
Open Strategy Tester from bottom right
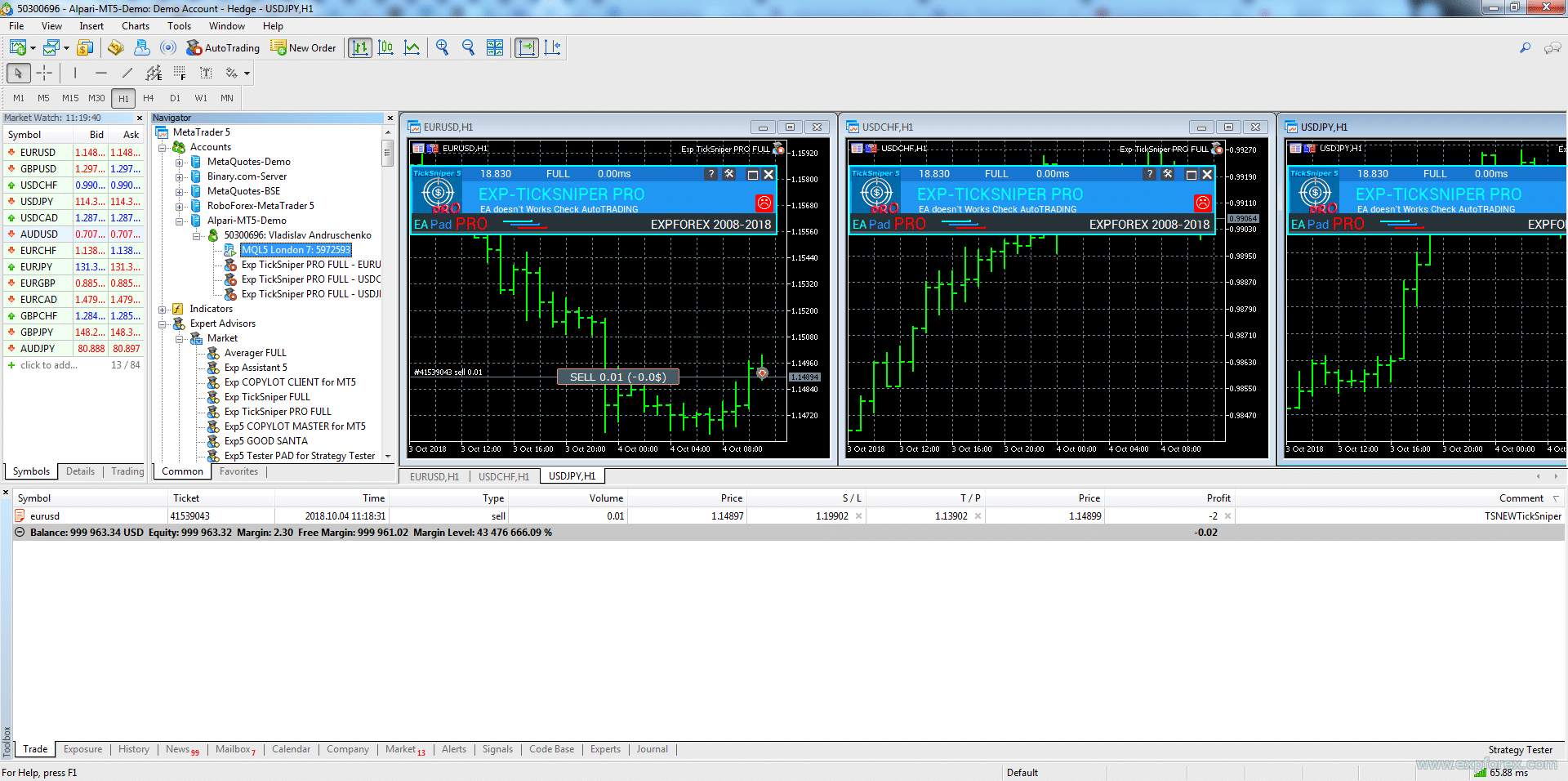click(1520, 750)
